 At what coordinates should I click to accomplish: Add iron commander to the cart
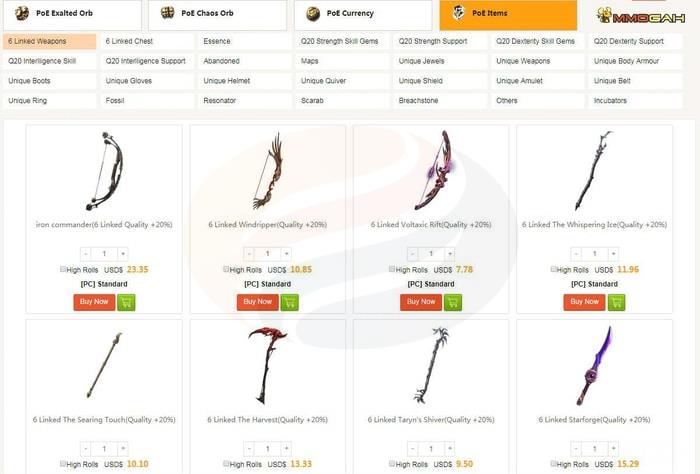[126, 302]
